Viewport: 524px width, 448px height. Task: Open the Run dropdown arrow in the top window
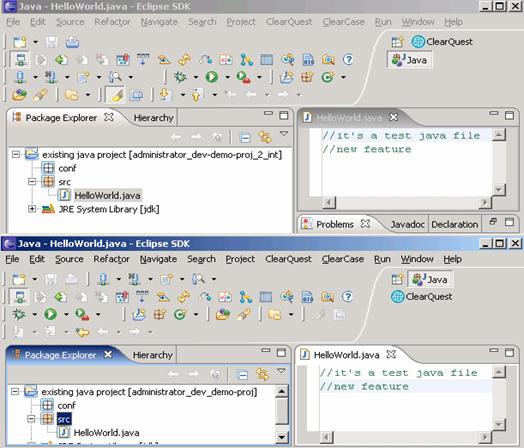coord(228,78)
